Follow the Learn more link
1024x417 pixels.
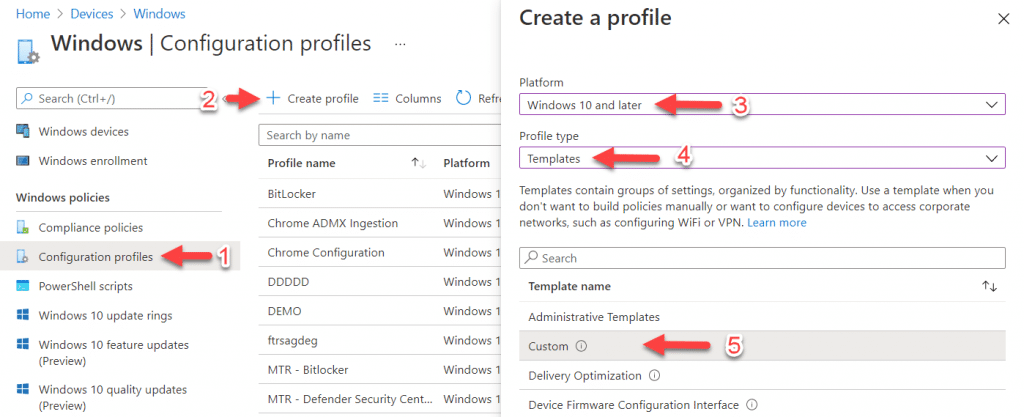click(x=776, y=223)
